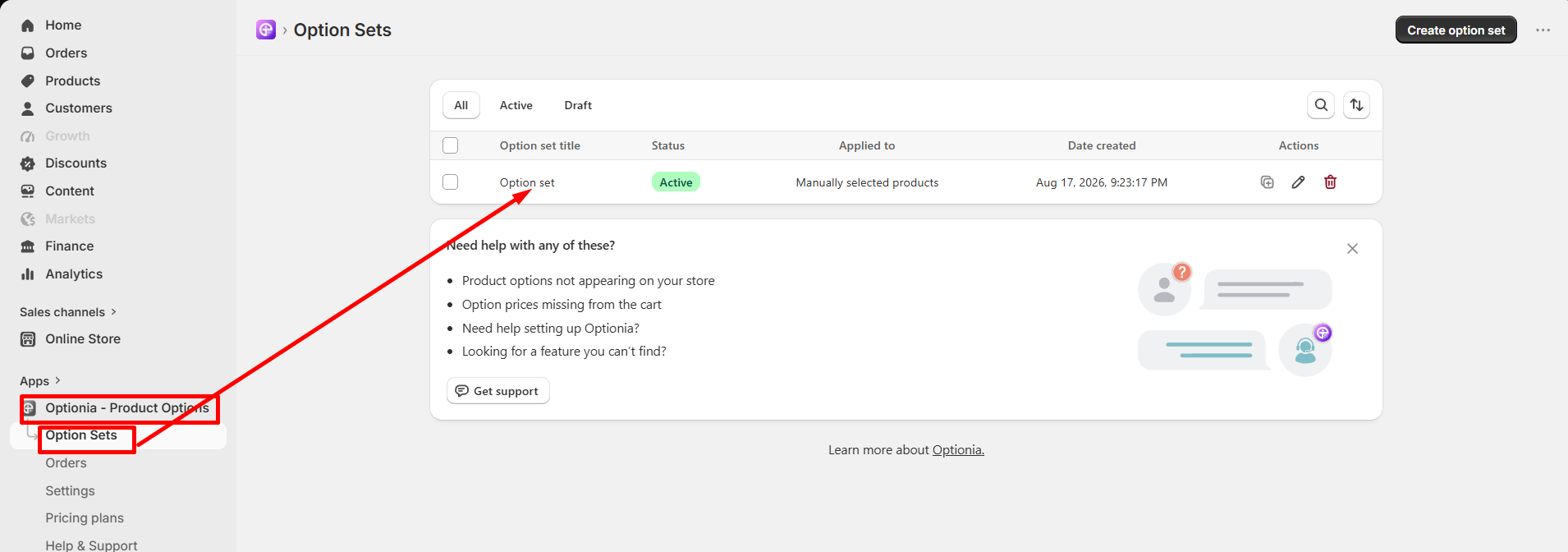This screenshot has width=1568, height=552.
Task: Edit Option set with pencil icon
Action: point(1298,182)
